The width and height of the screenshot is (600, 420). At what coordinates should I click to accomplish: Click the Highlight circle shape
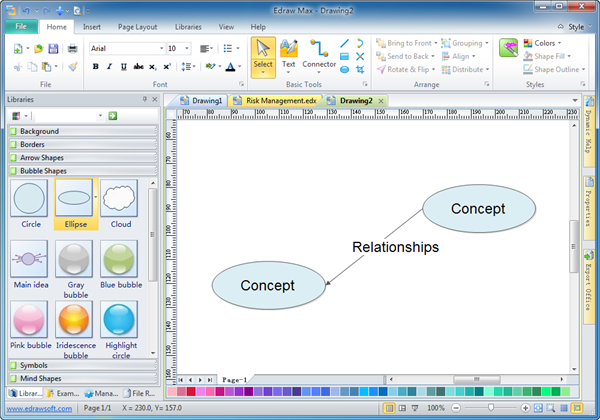[121, 327]
